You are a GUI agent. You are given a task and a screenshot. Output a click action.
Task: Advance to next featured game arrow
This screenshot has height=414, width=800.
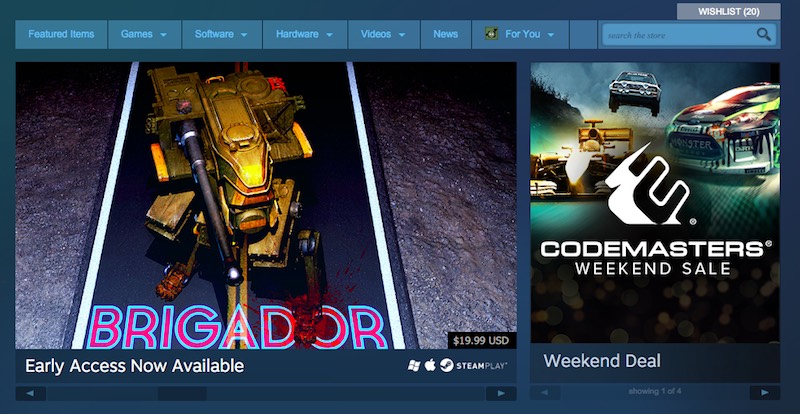(501, 393)
